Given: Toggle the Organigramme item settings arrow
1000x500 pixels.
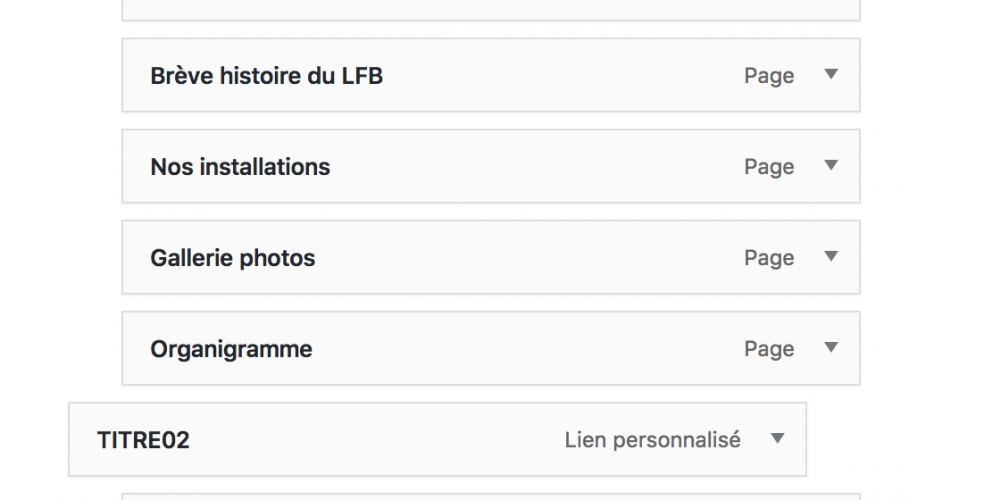Looking at the screenshot, I should click(830, 347).
